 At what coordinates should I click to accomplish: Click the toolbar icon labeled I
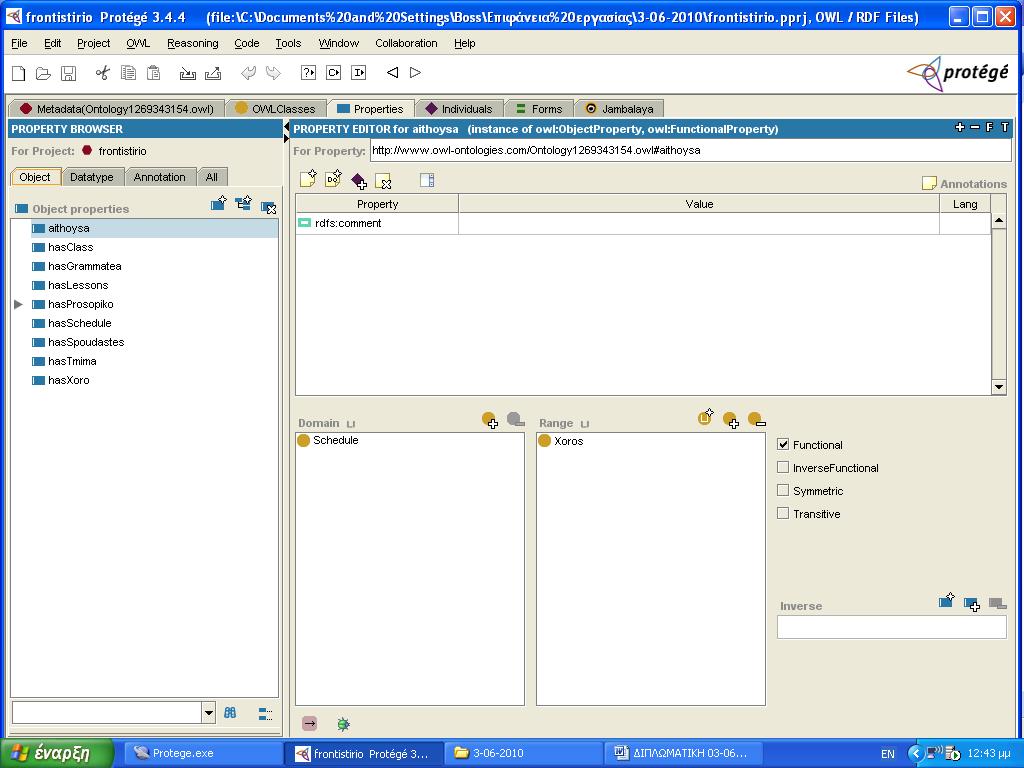pyautogui.click(x=359, y=73)
